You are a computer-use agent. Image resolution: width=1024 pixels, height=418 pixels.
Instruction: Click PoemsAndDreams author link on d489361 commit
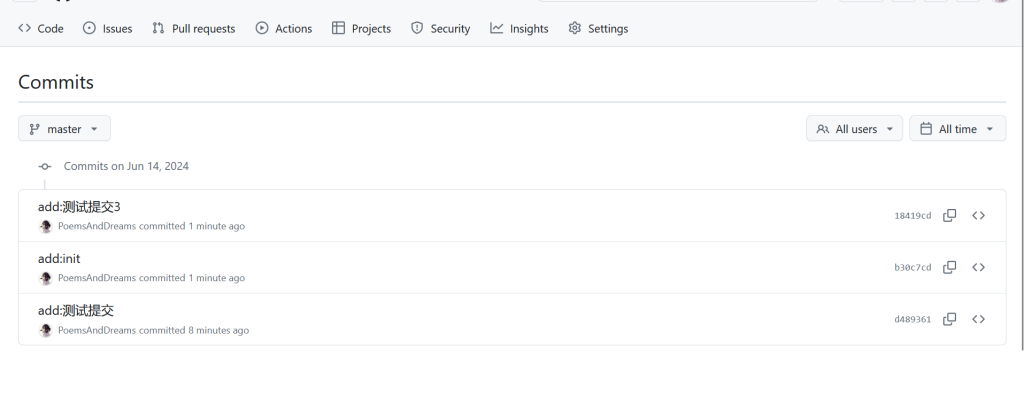pyautogui.click(x=96, y=330)
